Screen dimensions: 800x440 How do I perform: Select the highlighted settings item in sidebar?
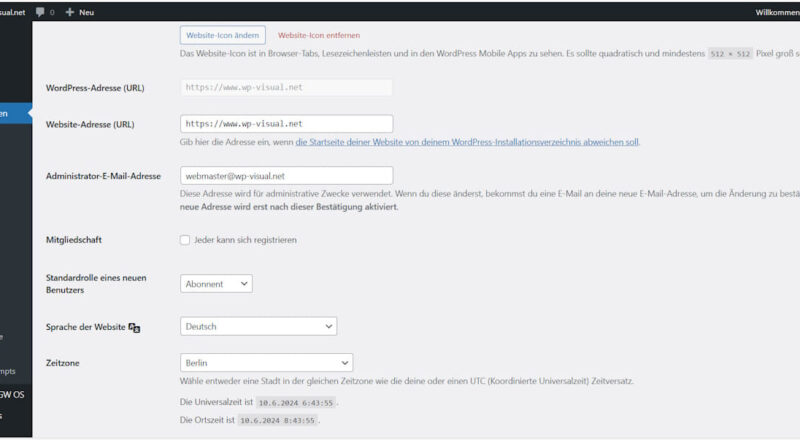[15, 113]
